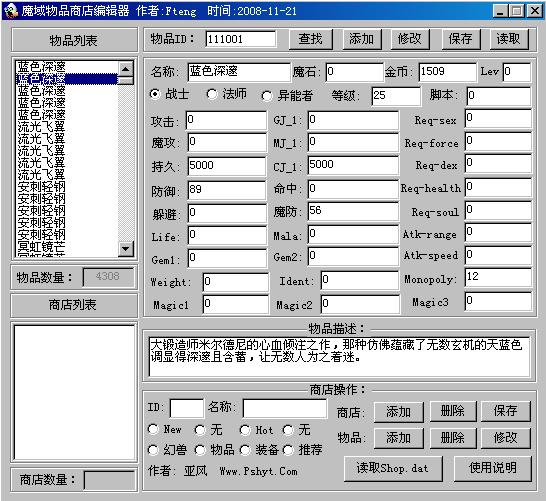
Task: Click the Monopoly field showing 12
Action: [498, 277]
